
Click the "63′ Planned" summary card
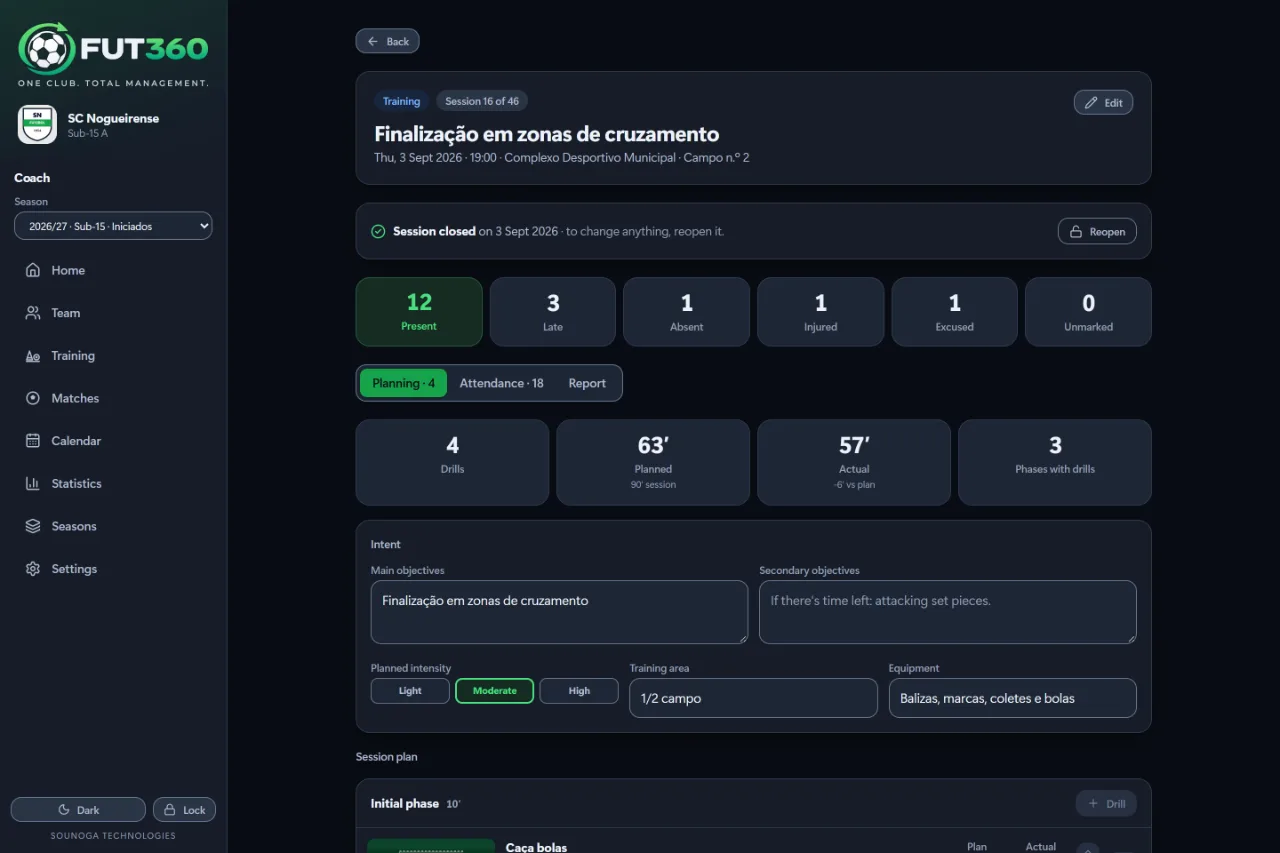[653, 462]
